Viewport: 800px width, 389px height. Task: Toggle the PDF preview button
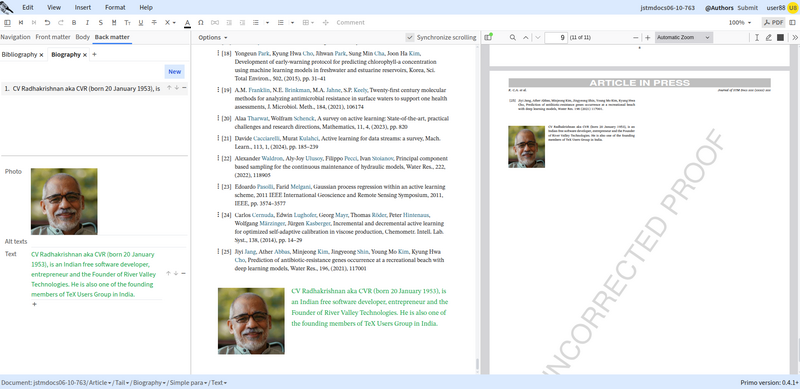point(773,22)
